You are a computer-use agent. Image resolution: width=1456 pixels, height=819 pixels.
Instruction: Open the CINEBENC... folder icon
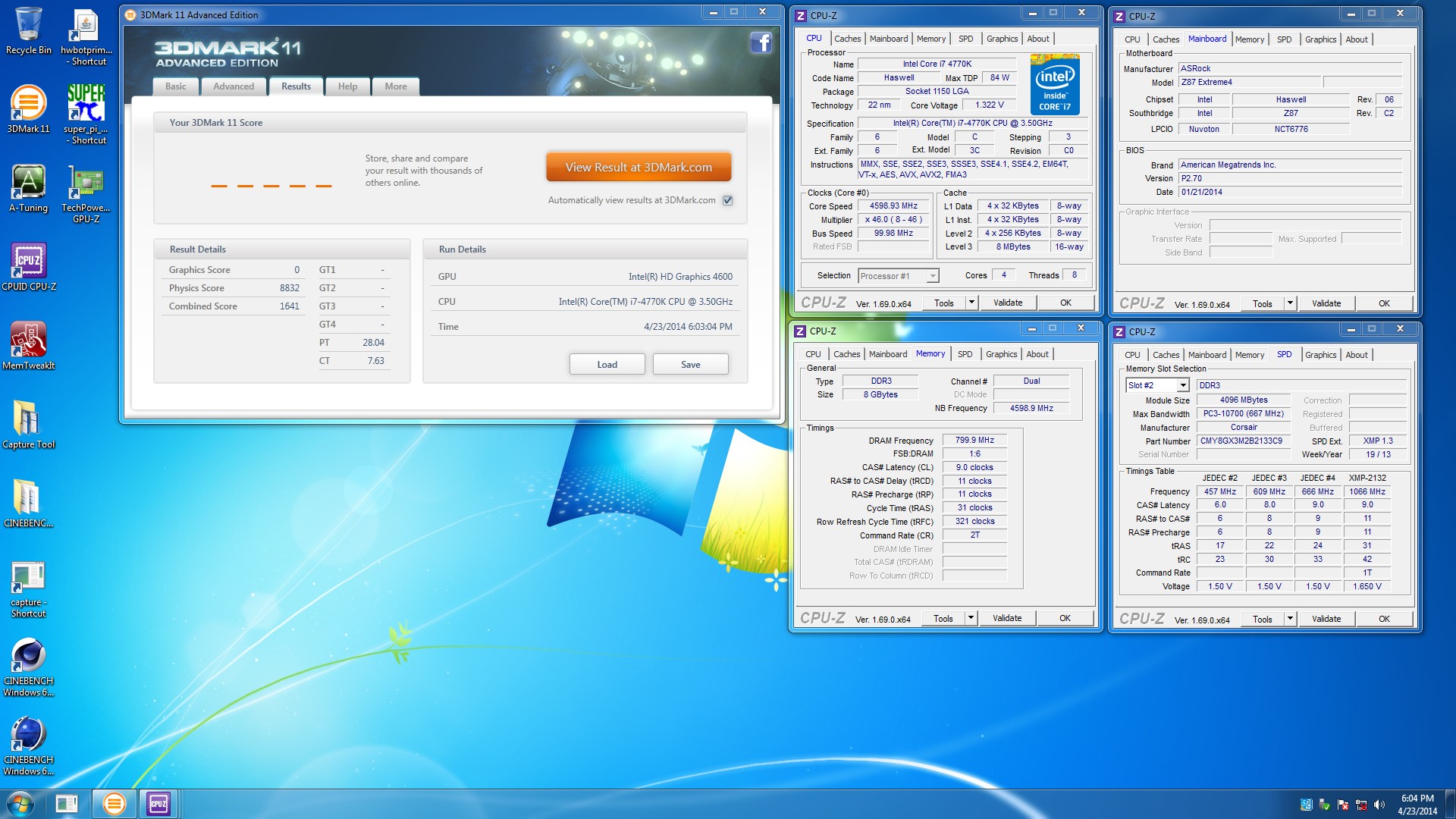click(x=29, y=503)
